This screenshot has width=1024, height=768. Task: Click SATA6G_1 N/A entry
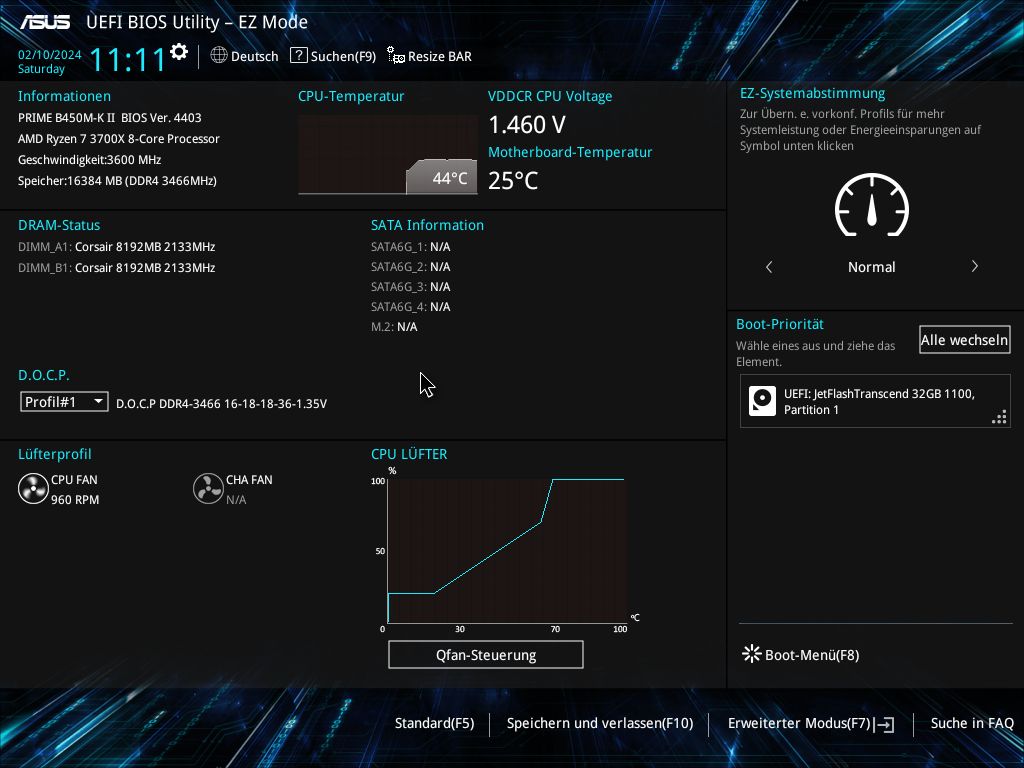coord(411,247)
